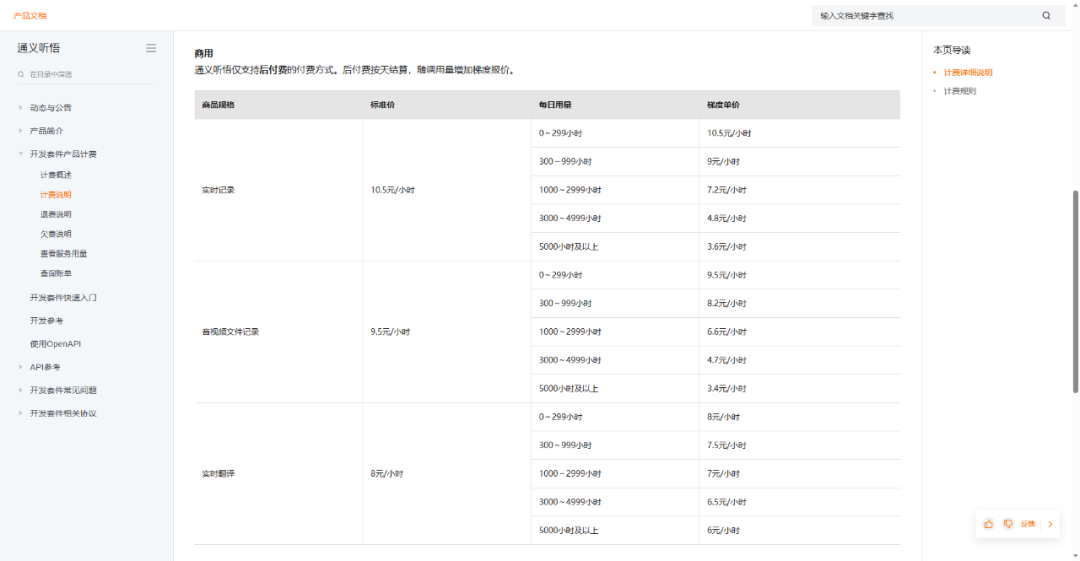Click the 产品简介 sidebar label
This screenshot has height=561, width=1080.
[46, 130]
